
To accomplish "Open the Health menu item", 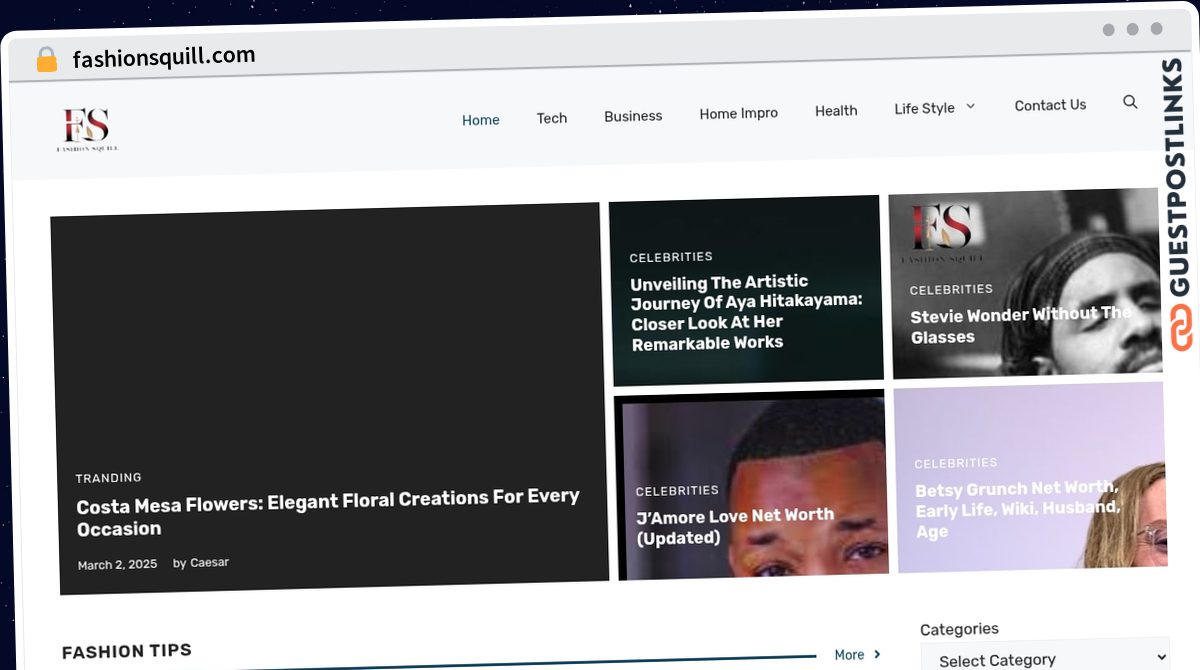I will point(836,111).
